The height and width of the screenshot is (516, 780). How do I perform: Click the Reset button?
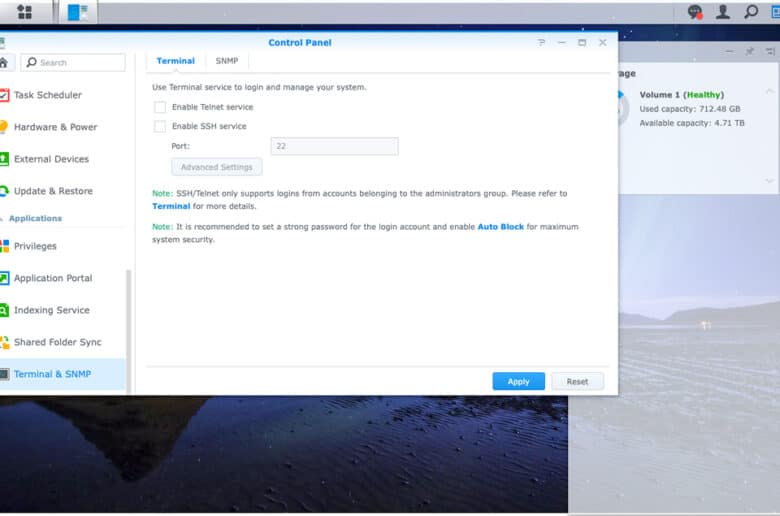click(577, 382)
